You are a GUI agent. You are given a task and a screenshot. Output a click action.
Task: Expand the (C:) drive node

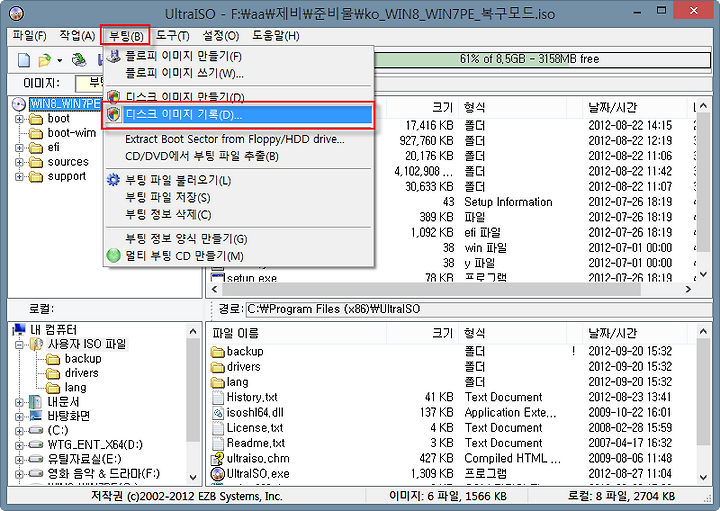19,431
